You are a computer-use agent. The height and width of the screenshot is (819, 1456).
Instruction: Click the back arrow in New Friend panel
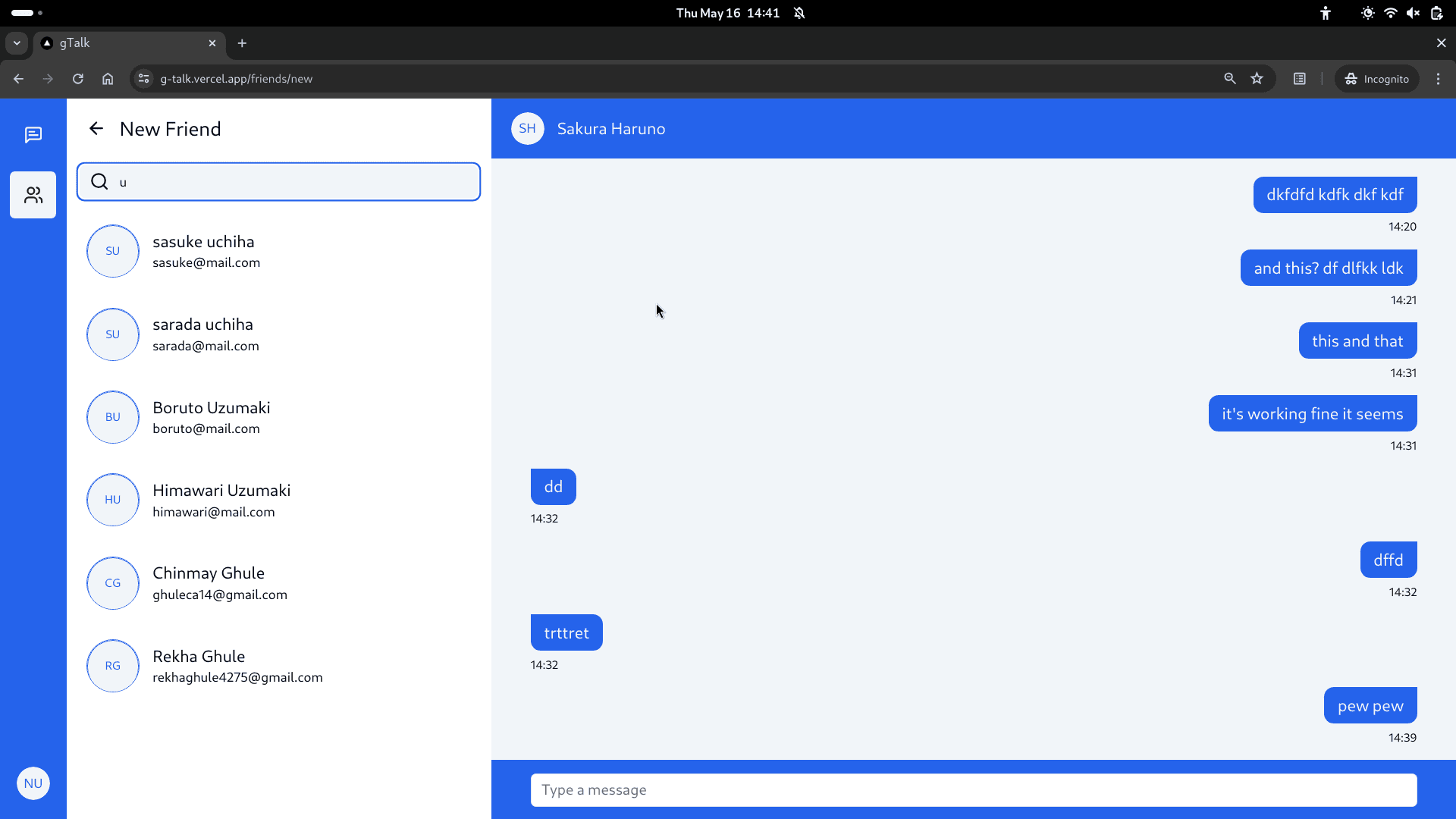(96, 128)
